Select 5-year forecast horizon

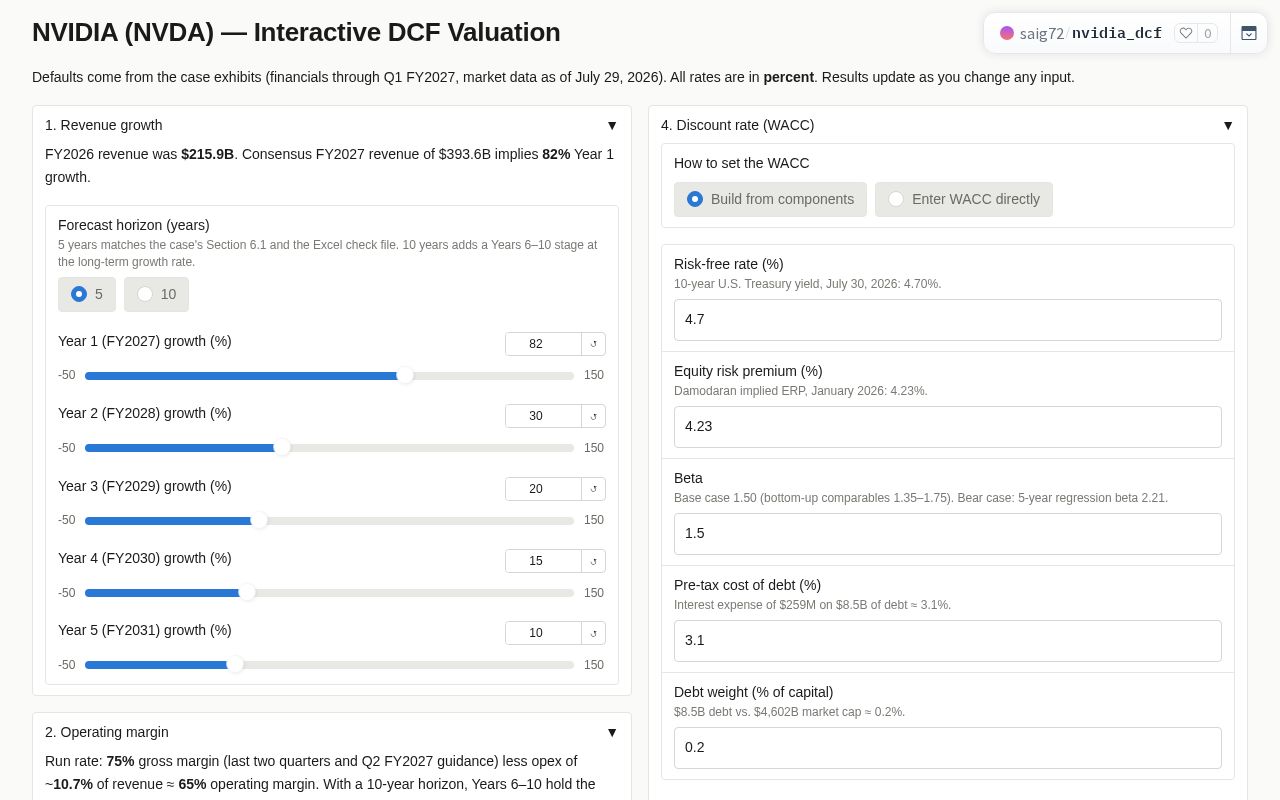[x=87, y=294]
